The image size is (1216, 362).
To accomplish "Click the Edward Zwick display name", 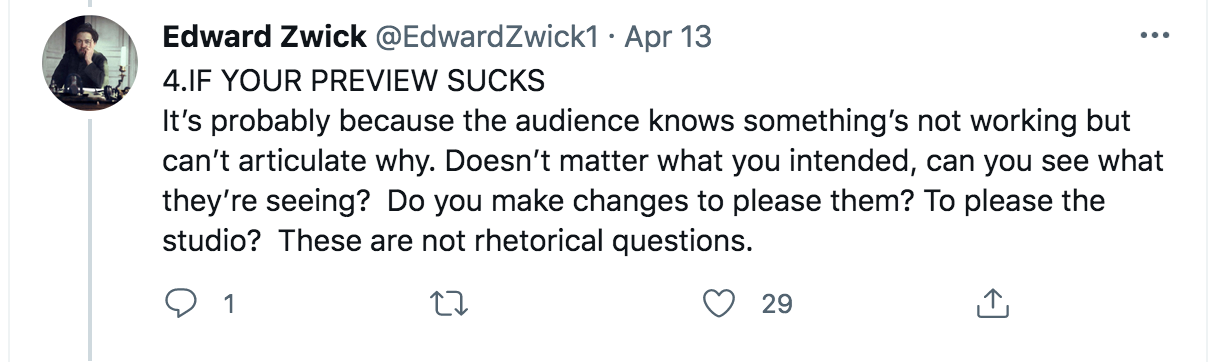I will 264,37.
